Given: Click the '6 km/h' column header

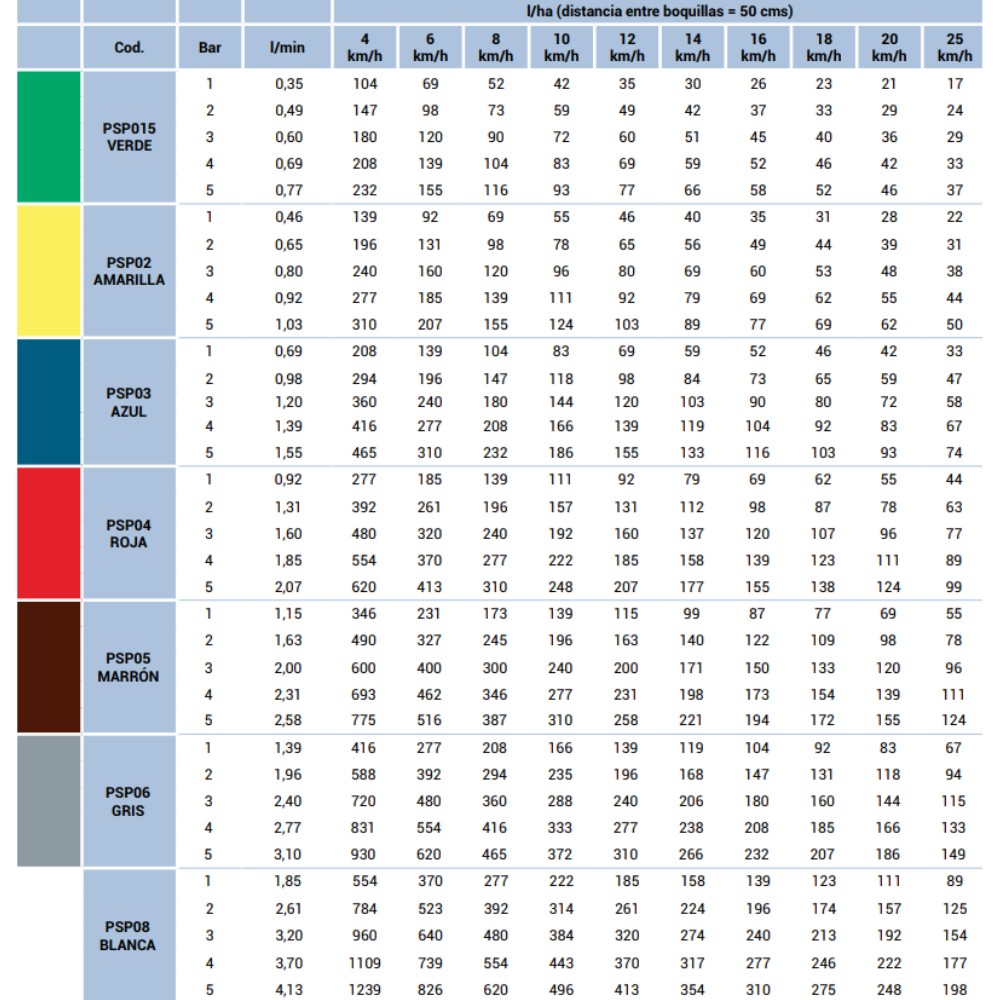Looking at the screenshot, I should [430, 47].
